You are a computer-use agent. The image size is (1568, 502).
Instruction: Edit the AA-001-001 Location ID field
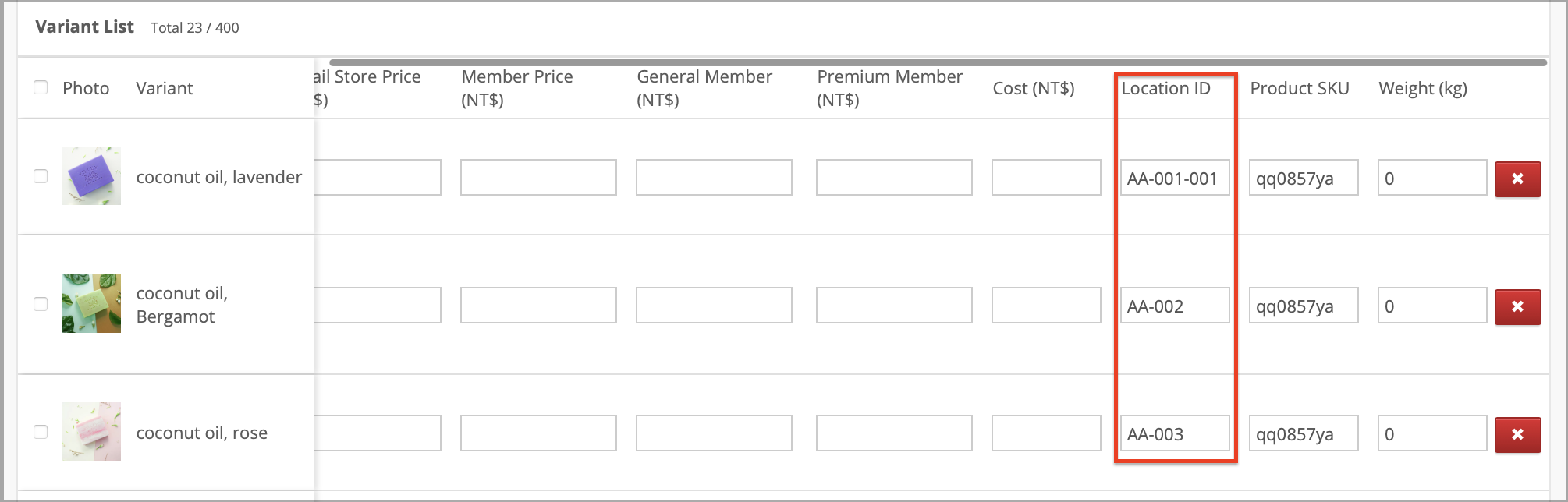pos(1175,178)
